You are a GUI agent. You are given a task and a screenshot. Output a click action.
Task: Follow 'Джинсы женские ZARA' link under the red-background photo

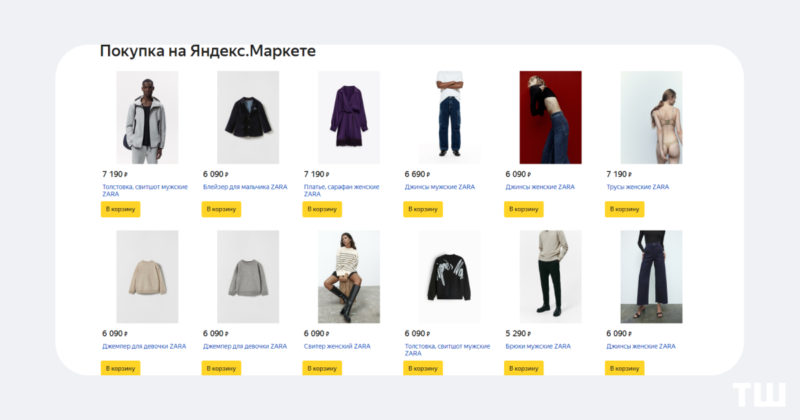540,187
